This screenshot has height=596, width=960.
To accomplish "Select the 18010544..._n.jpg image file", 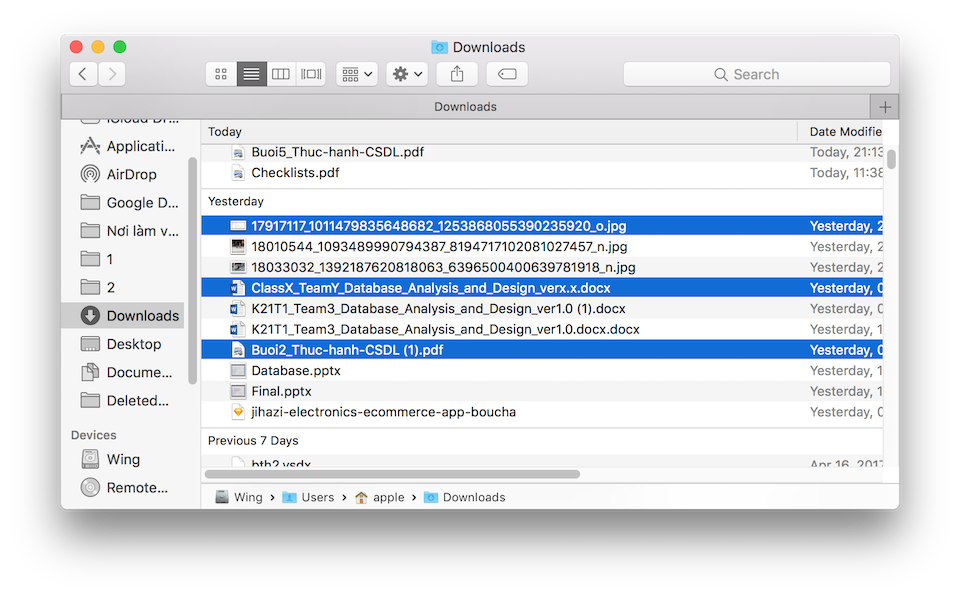I will click(542, 247).
